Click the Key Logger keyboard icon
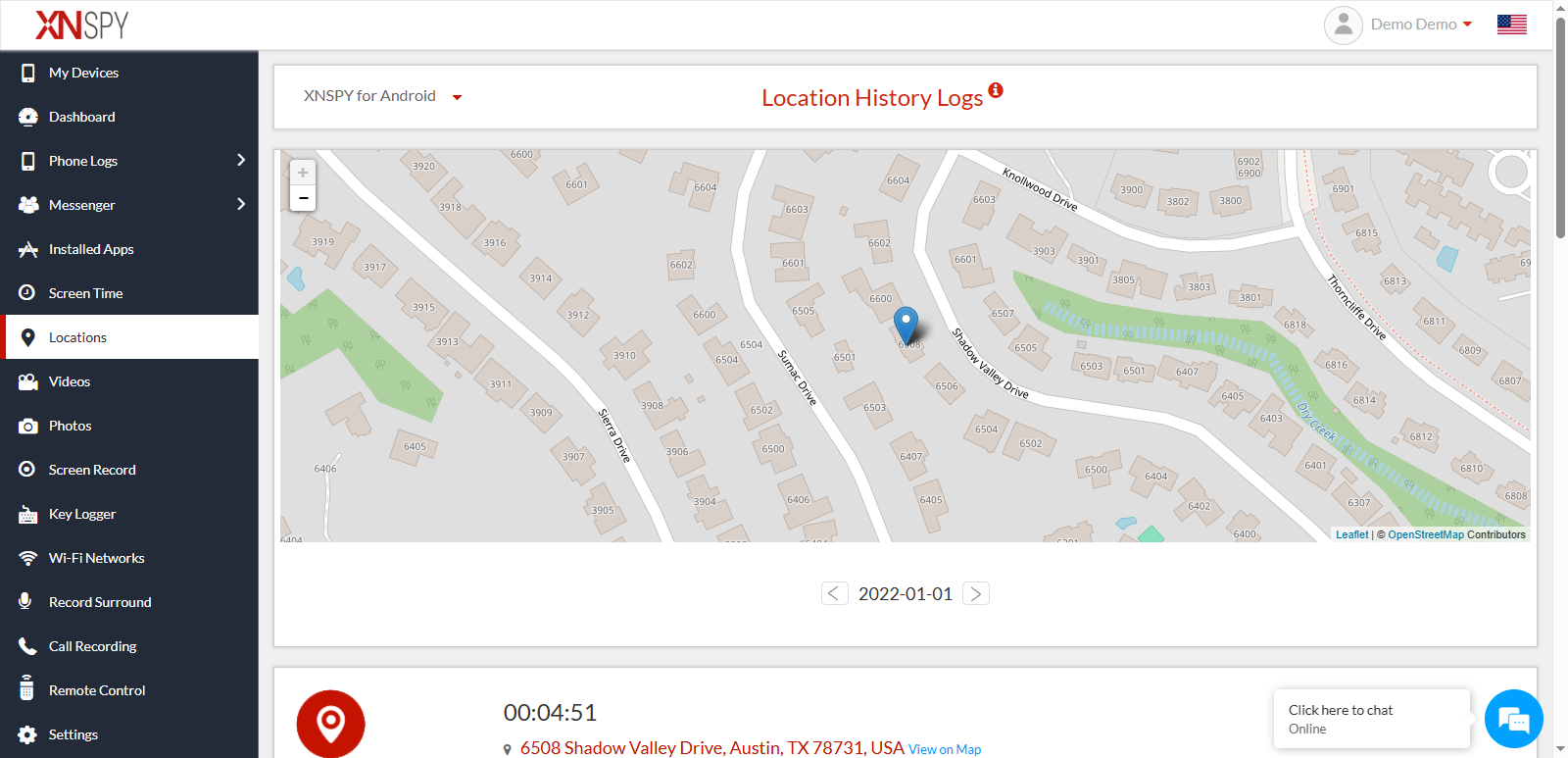 tap(28, 514)
